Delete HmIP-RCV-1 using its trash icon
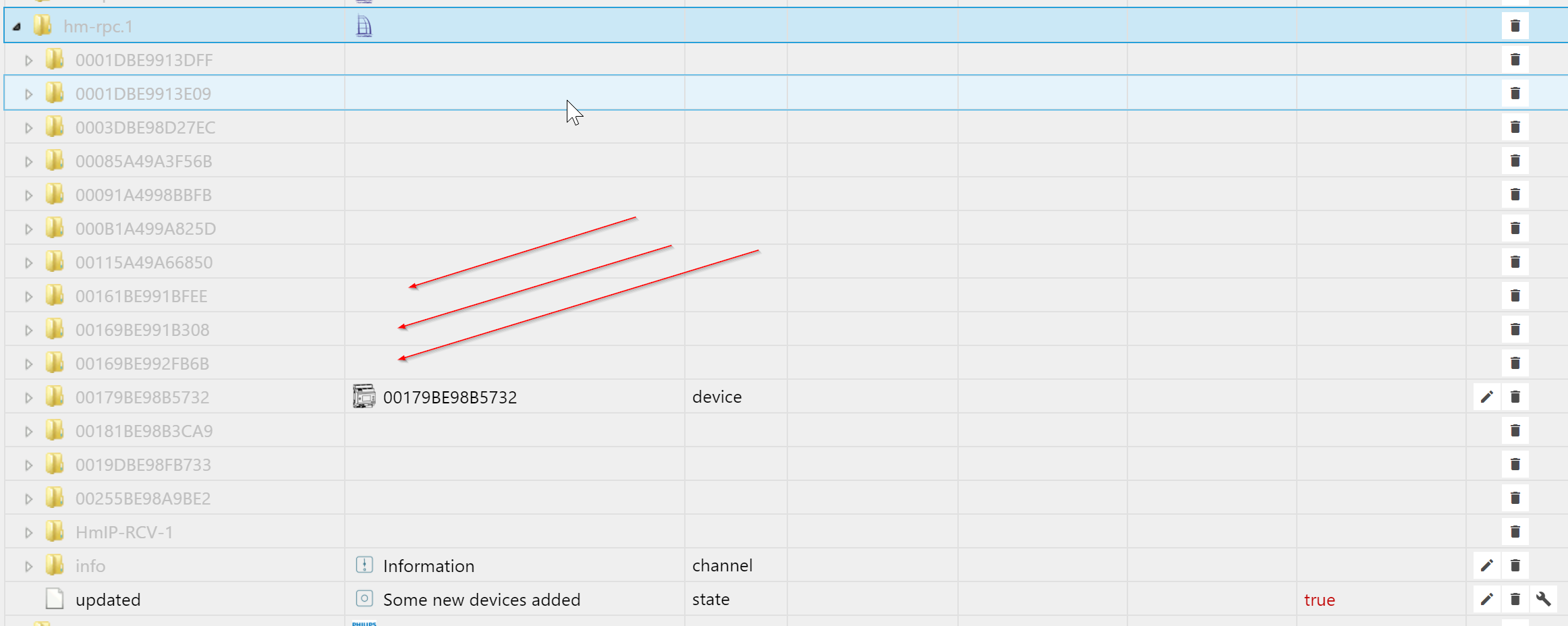 1515,532
